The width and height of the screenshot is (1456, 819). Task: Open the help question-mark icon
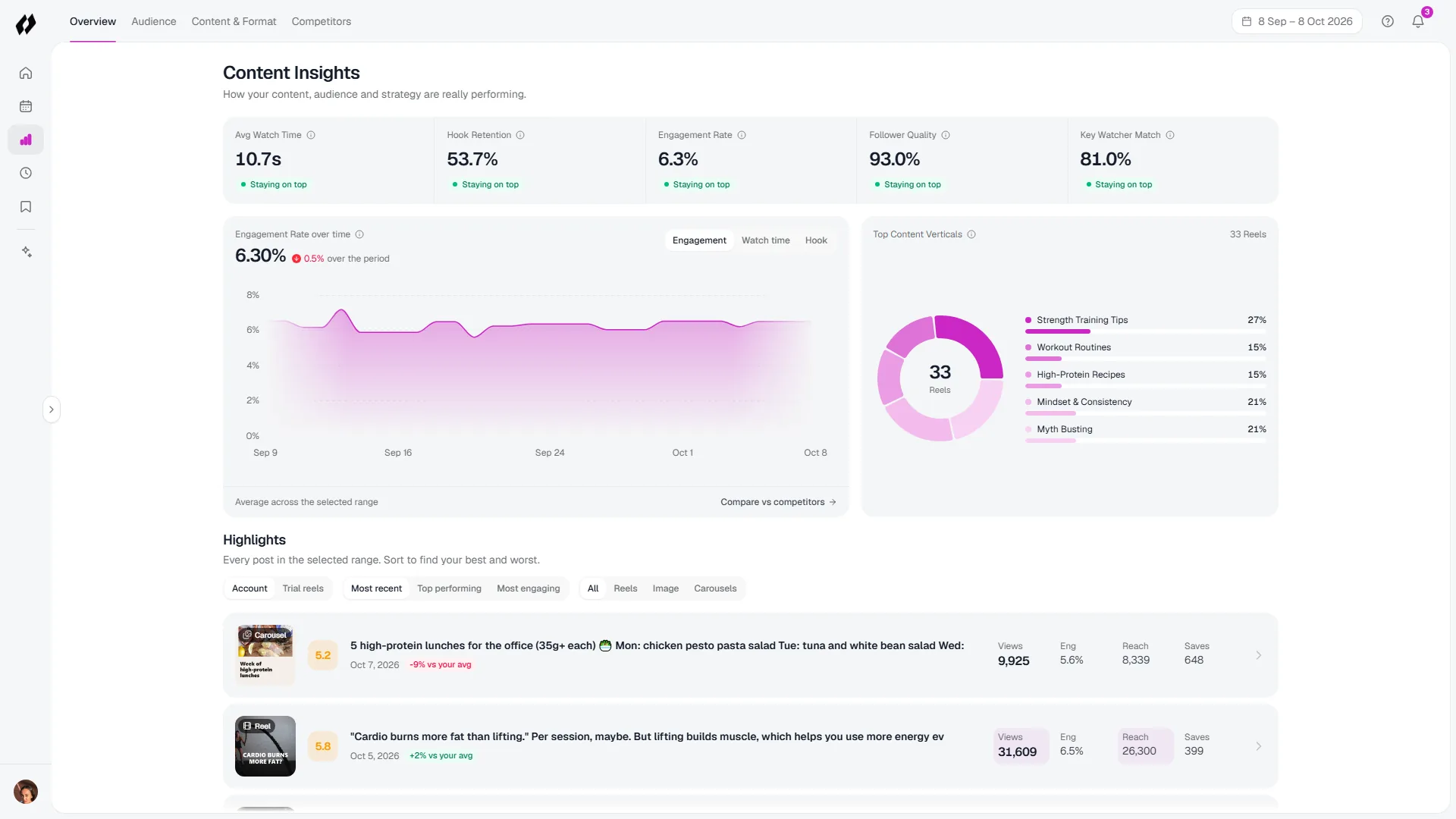[x=1388, y=21]
